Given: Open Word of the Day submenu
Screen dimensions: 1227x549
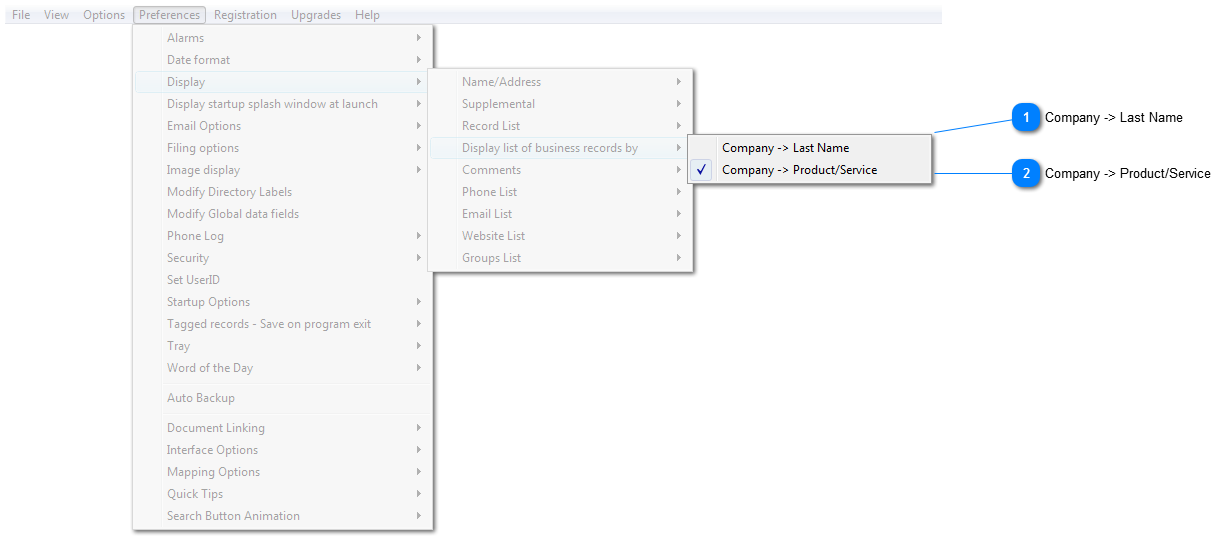Looking at the screenshot, I should pos(283,368).
